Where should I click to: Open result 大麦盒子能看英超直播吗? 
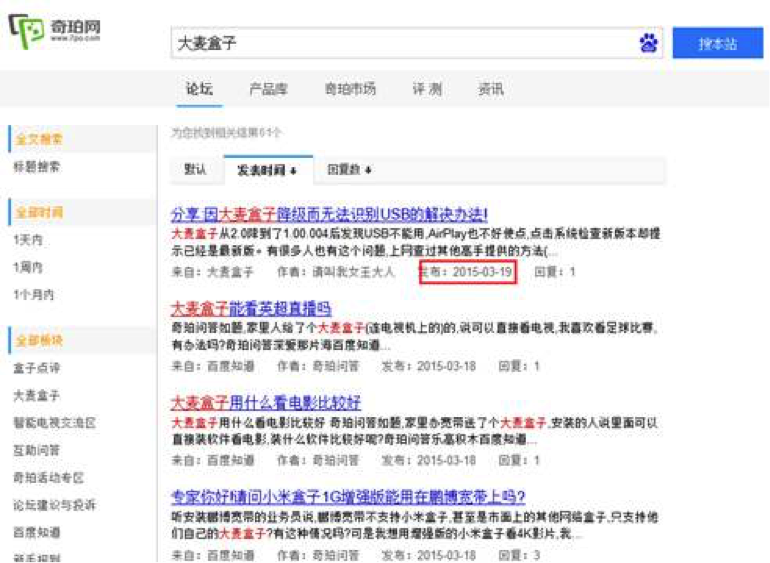coord(251,309)
